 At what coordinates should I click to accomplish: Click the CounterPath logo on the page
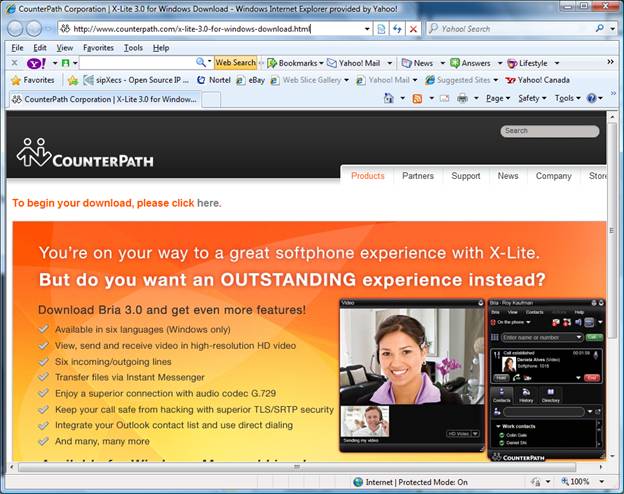(85, 153)
